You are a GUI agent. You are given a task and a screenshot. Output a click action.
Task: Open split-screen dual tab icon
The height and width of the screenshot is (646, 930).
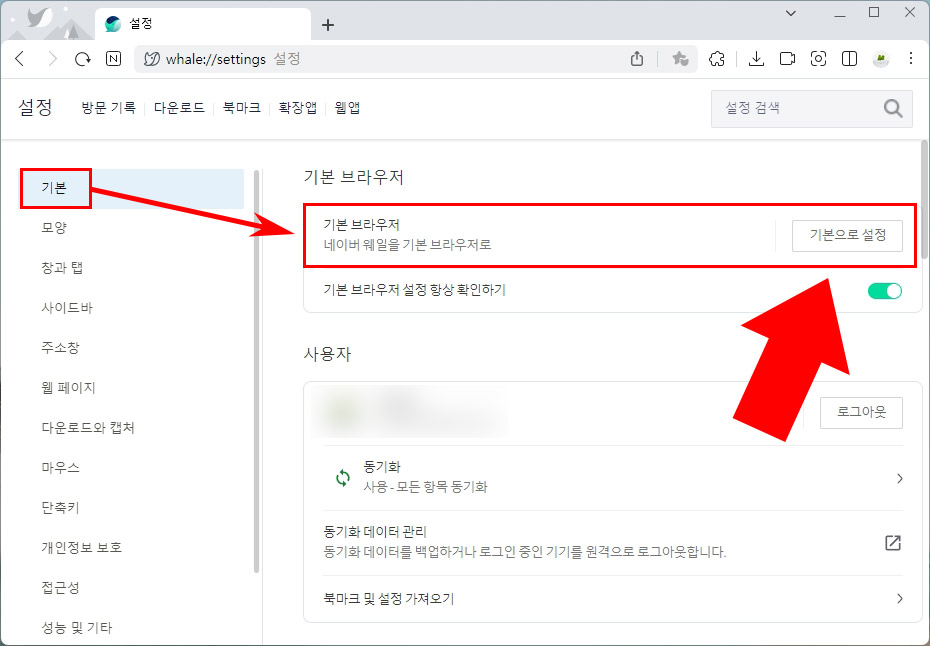[849, 59]
